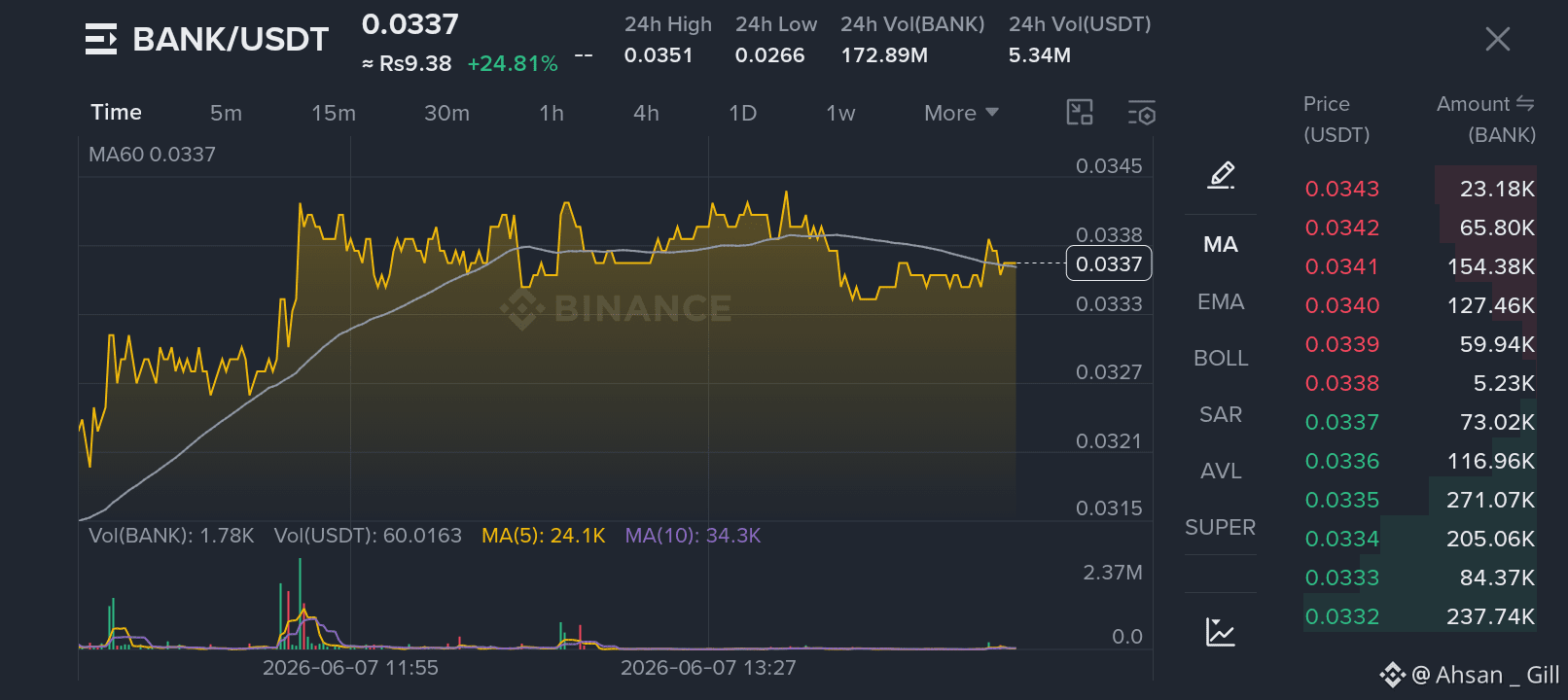
Task: Open the chart layout icon
Action: click(1080, 113)
